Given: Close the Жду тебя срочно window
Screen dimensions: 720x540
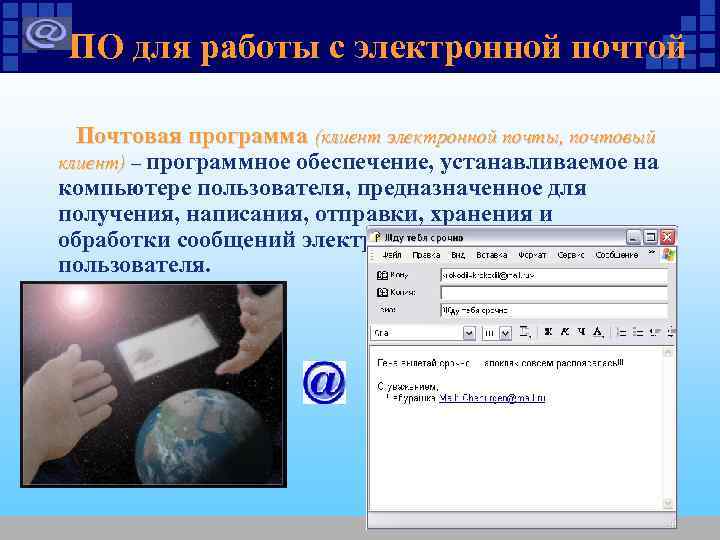Looking at the screenshot, I should pyautogui.click(x=667, y=237).
